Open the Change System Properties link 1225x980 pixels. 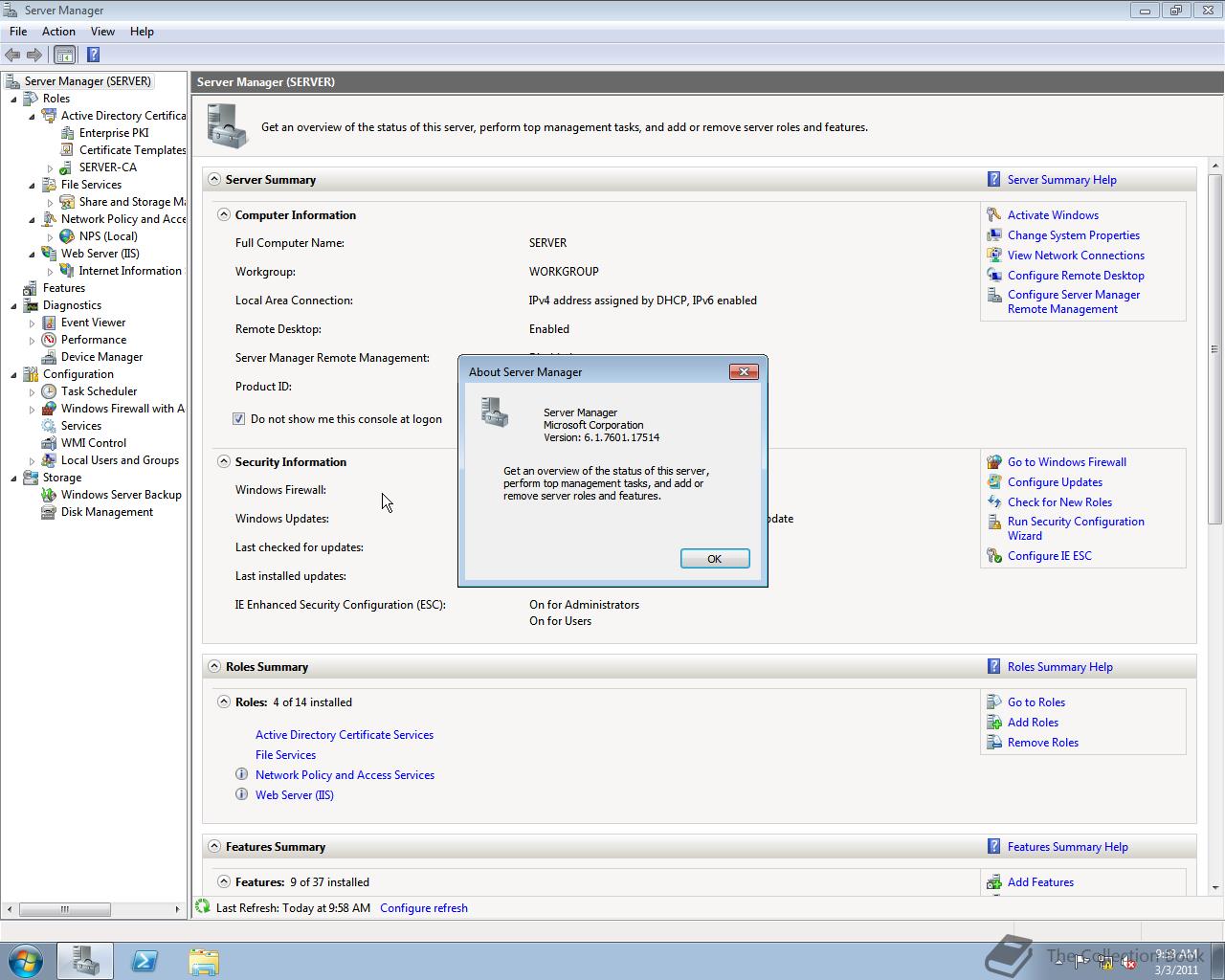click(x=1073, y=235)
